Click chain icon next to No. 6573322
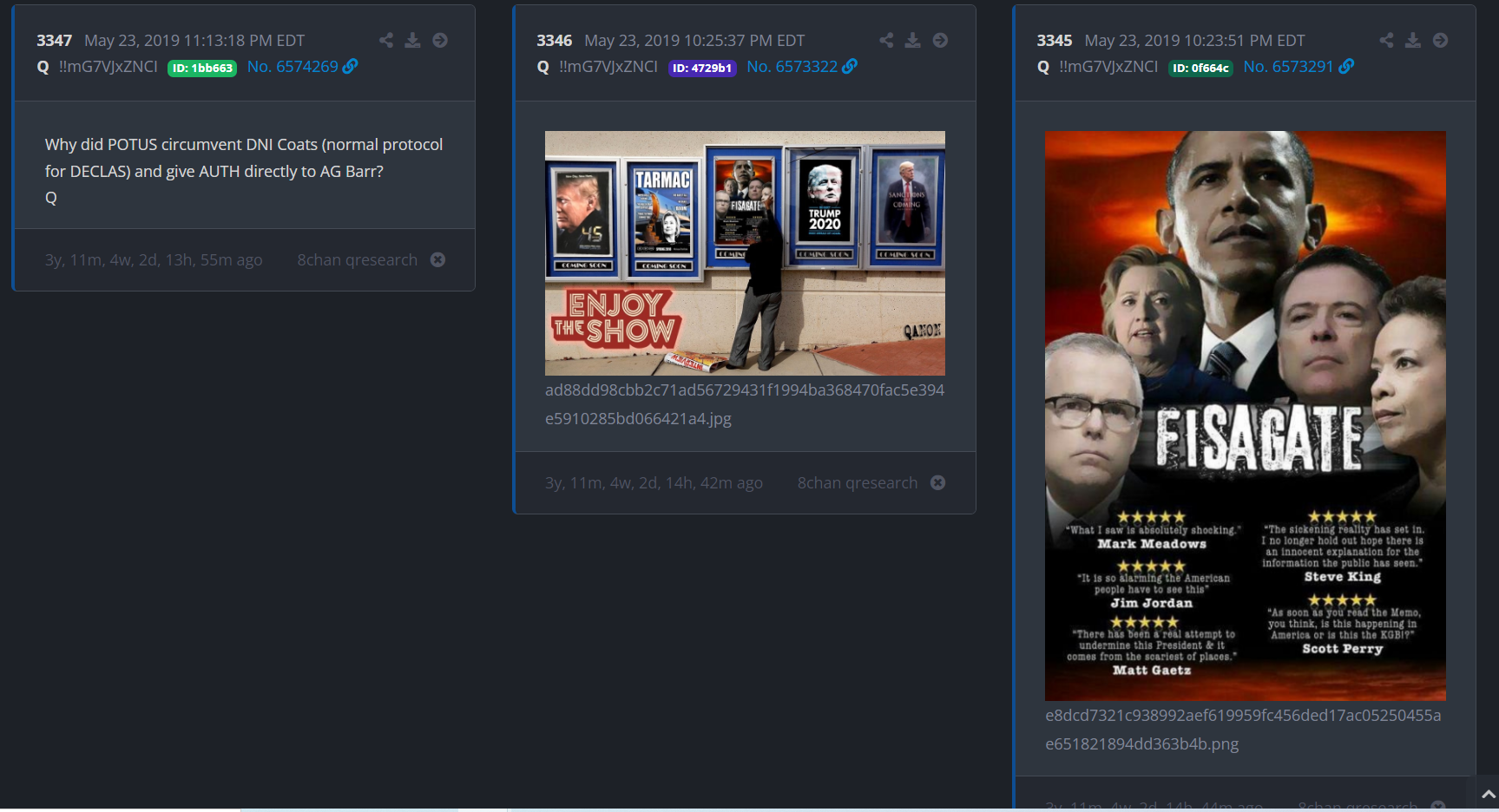Screen dimensions: 1499x812 [850, 66]
